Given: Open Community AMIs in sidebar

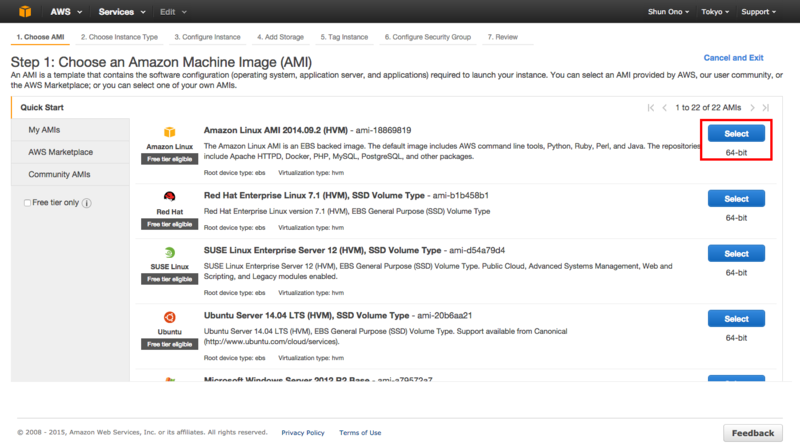Looking at the screenshot, I should pyautogui.click(x=70, y=175).
